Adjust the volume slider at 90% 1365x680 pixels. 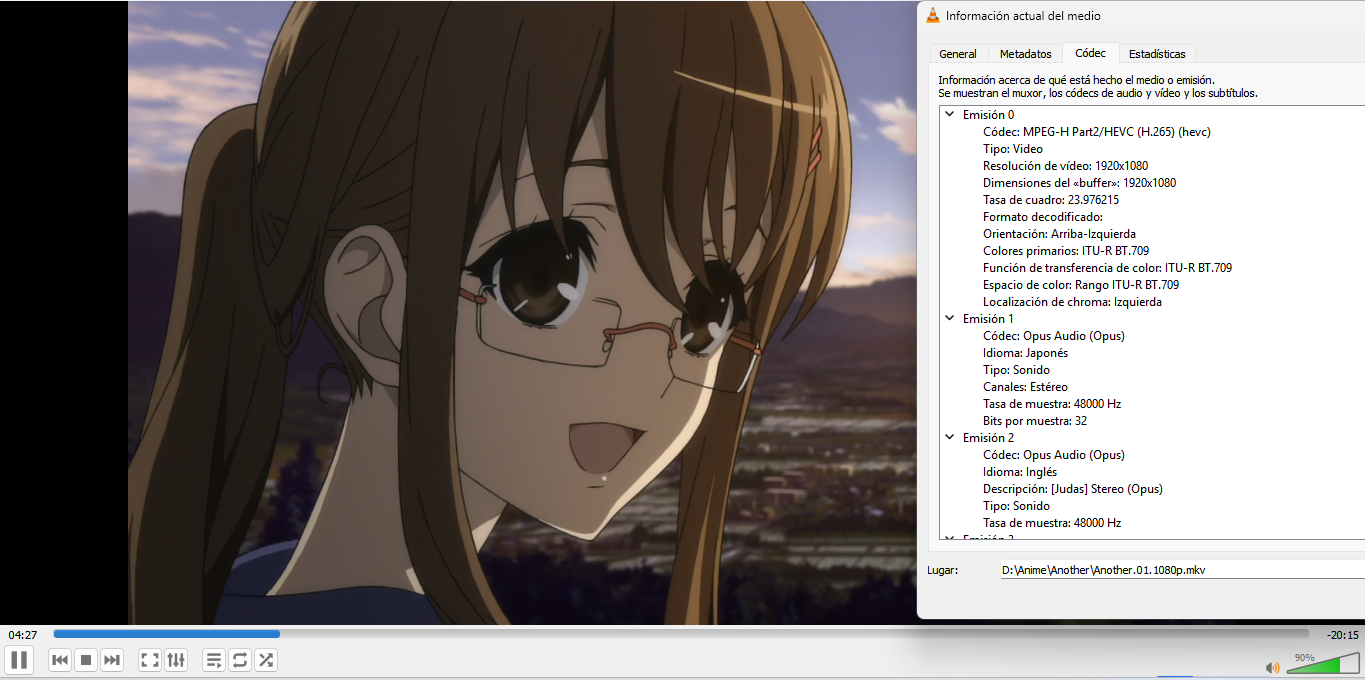pyautogui.click(x=1322, y=664)
